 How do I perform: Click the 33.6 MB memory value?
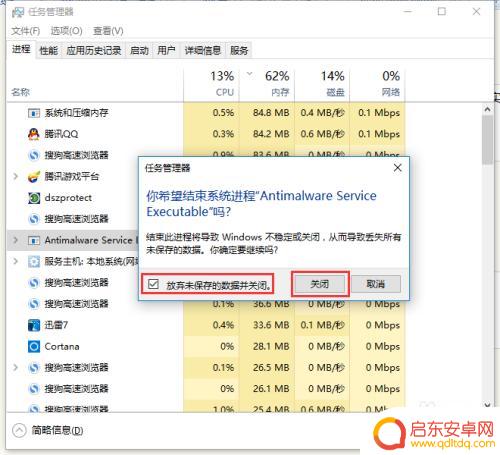(271, 325)
